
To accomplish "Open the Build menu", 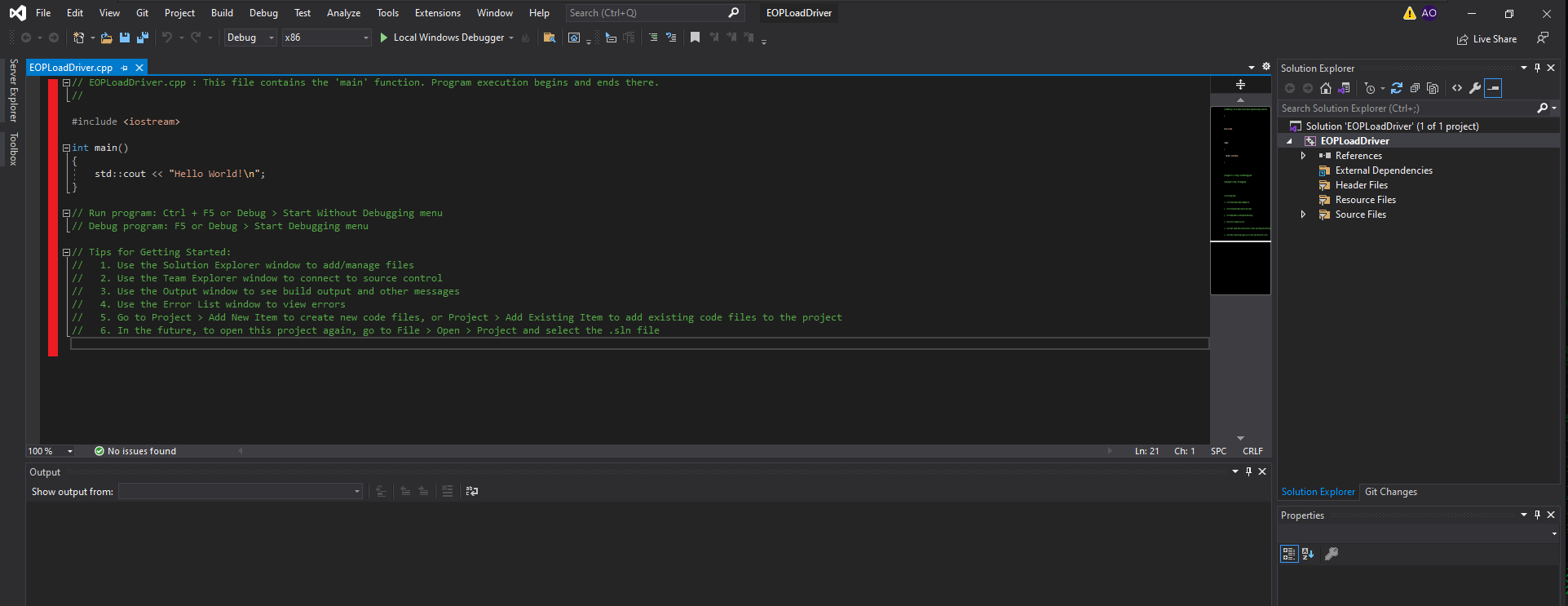I will point(222,13).
